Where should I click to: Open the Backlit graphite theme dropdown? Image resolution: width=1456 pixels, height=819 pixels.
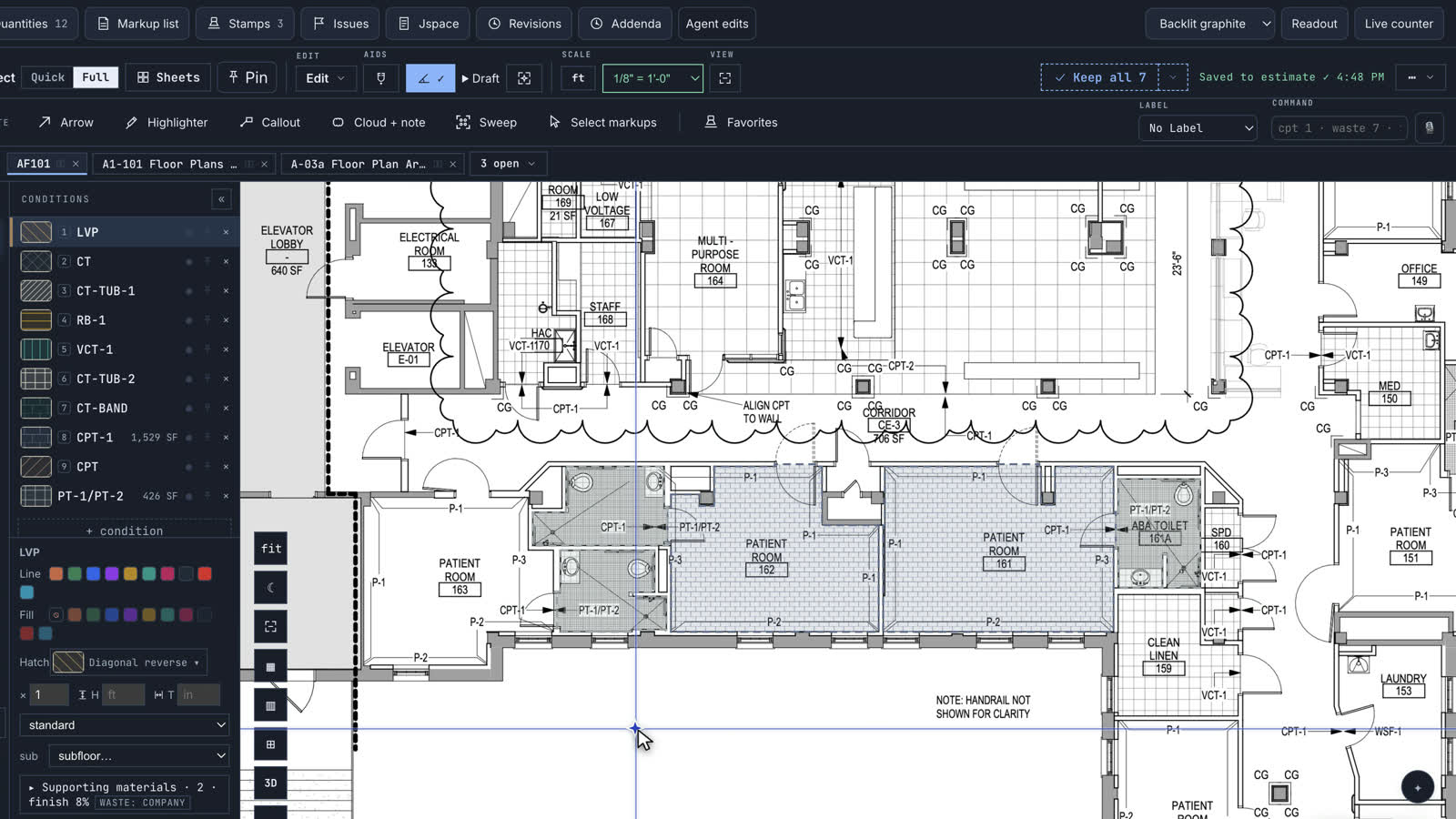[1209, 24]
